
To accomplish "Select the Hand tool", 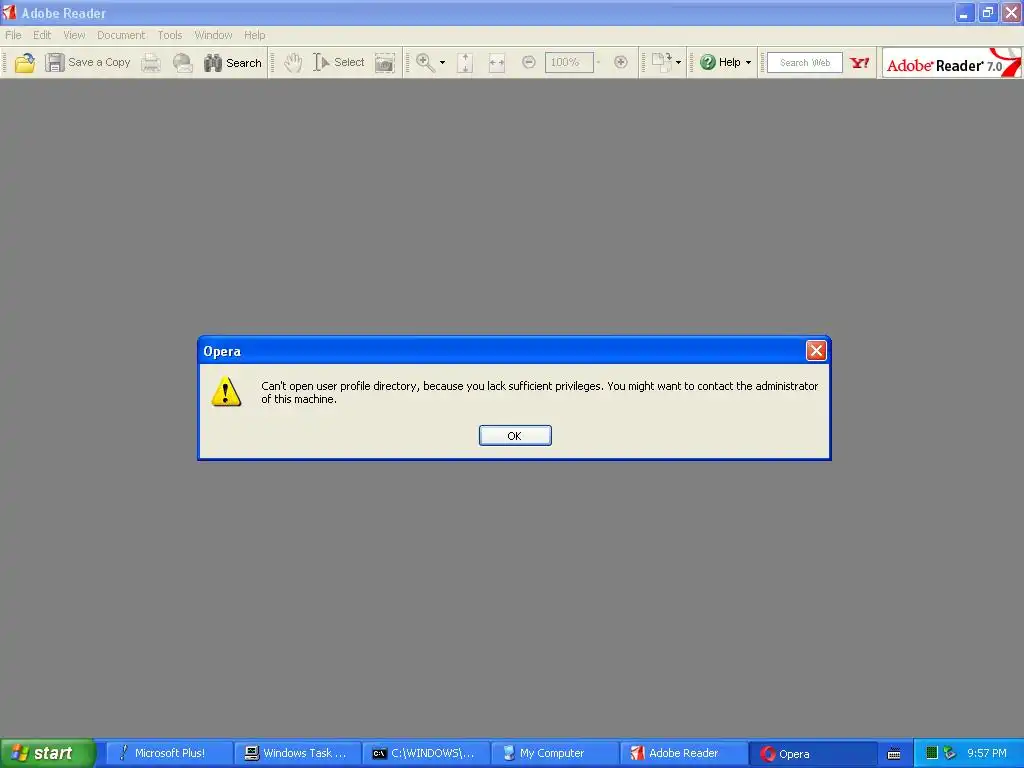I will click(293, 63).
